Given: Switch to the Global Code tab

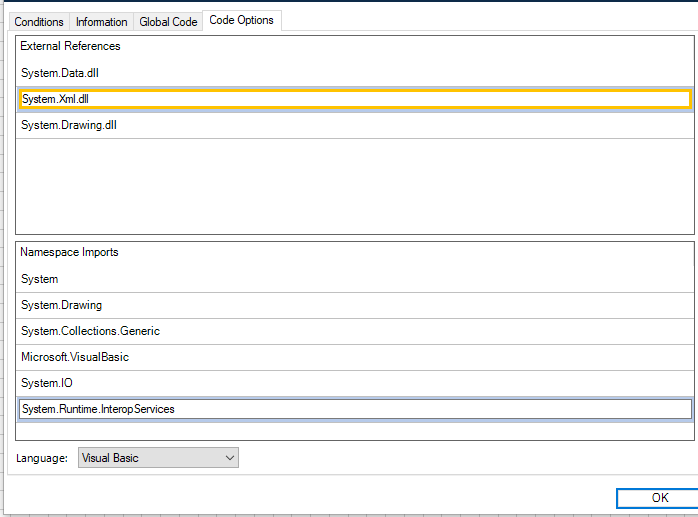Looking at the screenshot, I should point(168,21).
